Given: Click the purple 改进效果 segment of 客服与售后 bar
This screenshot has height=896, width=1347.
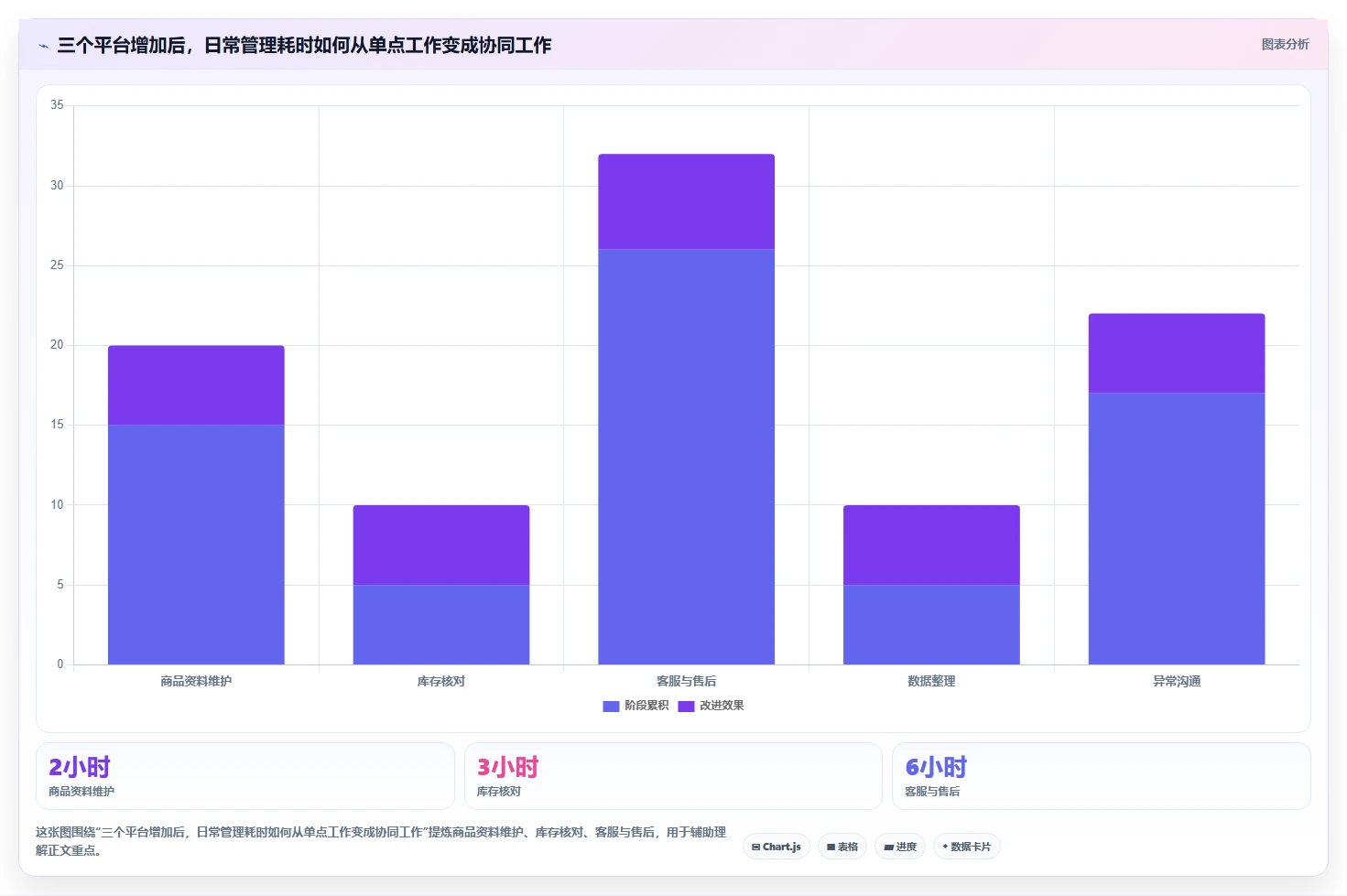Looking at the screenshot, I should (x=687, y=201).
